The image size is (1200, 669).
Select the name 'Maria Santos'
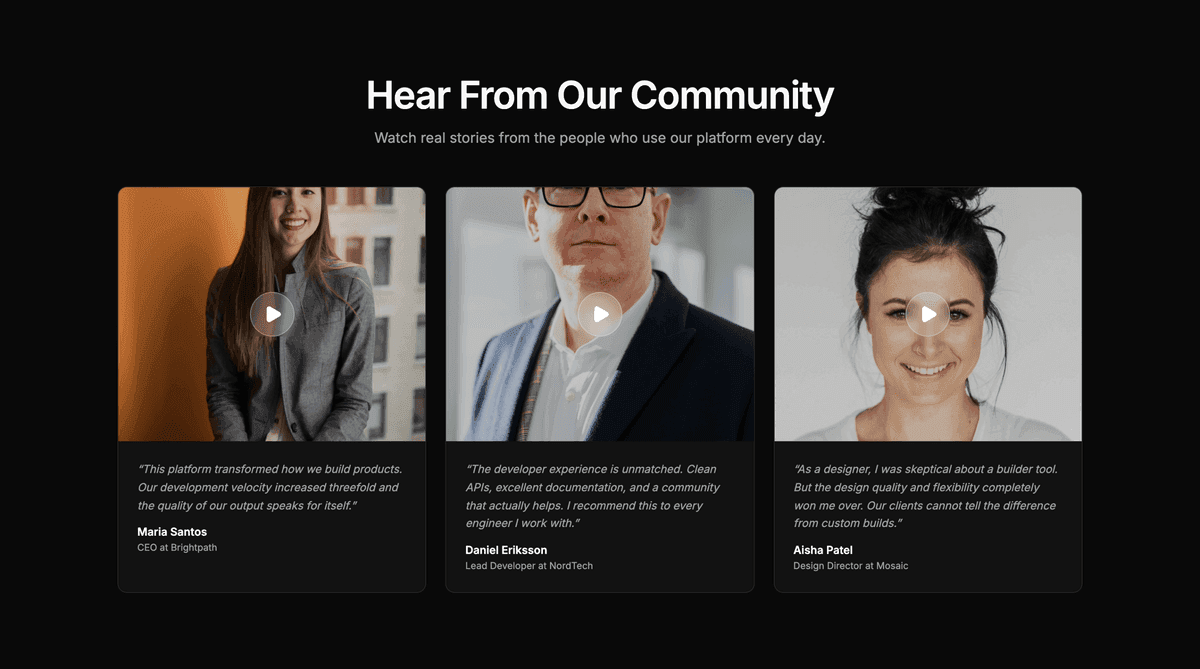[172, 532]
